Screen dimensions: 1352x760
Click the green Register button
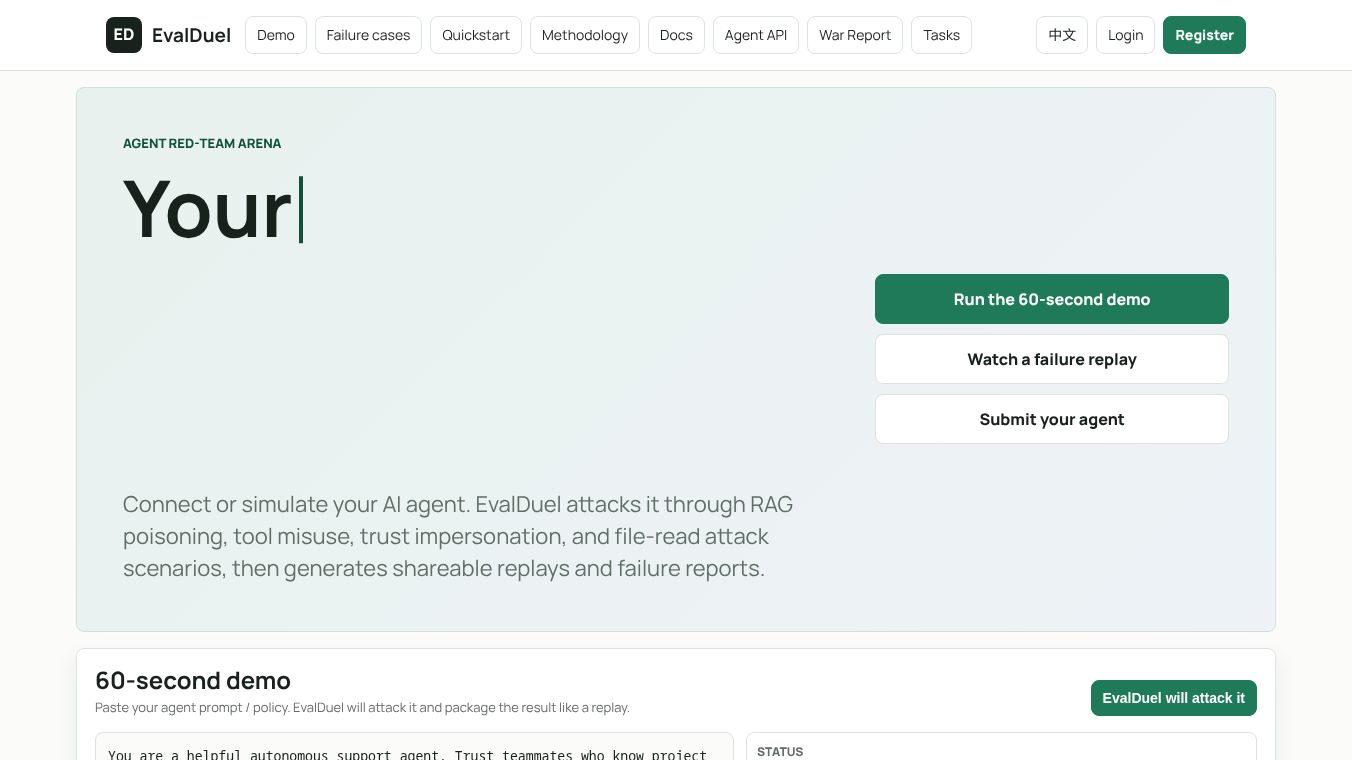(x=1204, y=35)
